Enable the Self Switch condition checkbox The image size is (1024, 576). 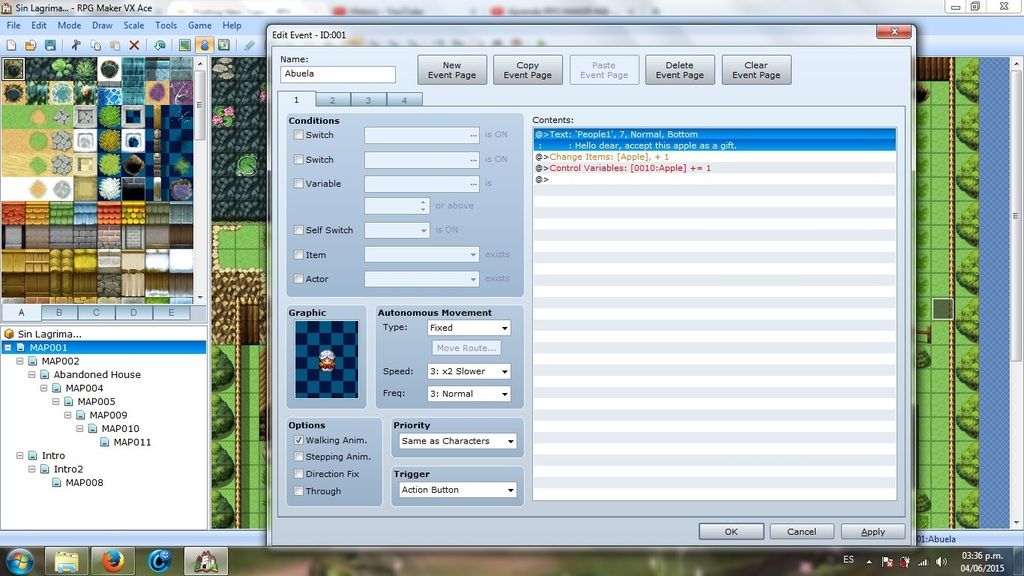tap(299, 230)
